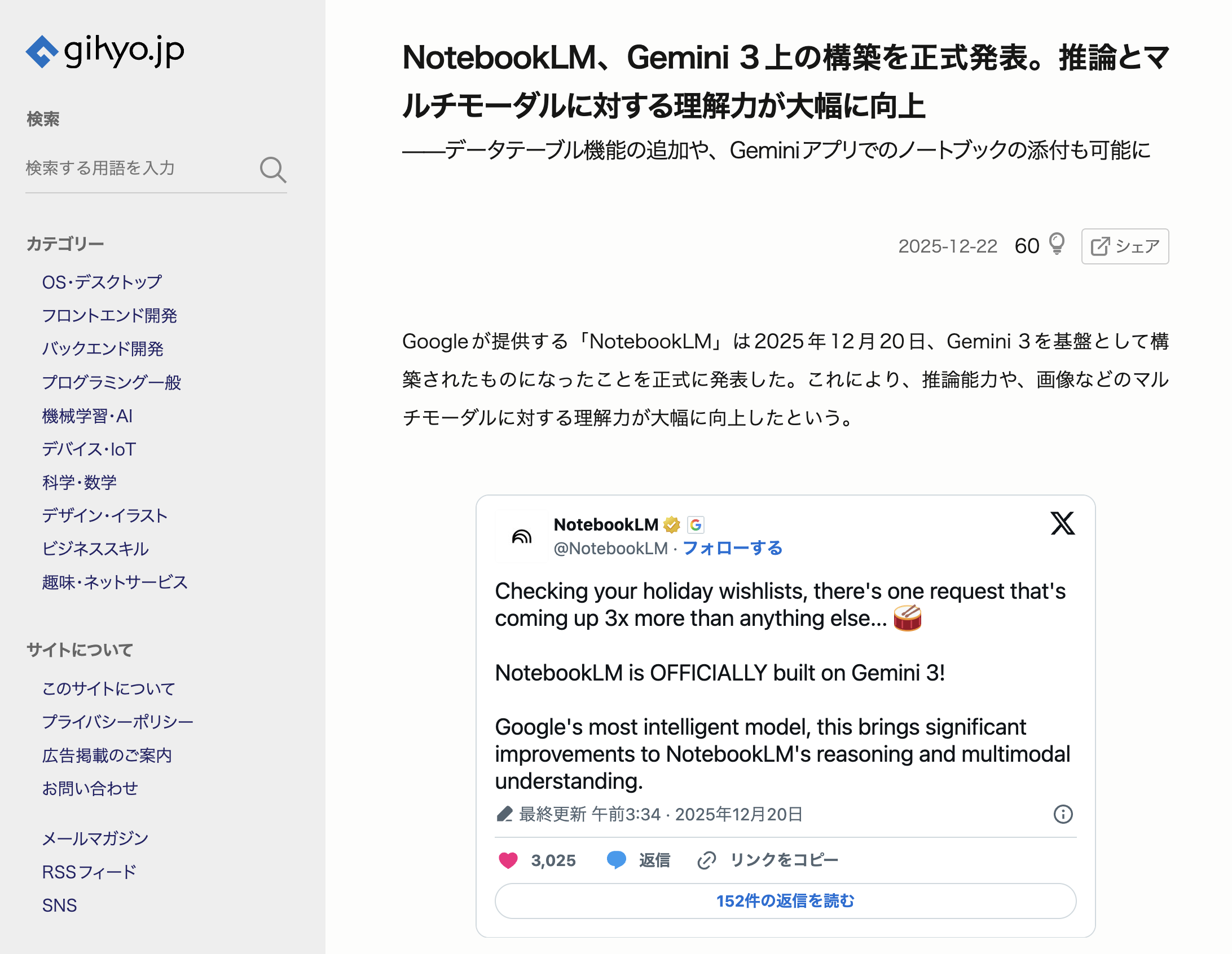The image size is (1232, 954).
Task: Click the blue reply bubble icon
Action: [616, 860]
